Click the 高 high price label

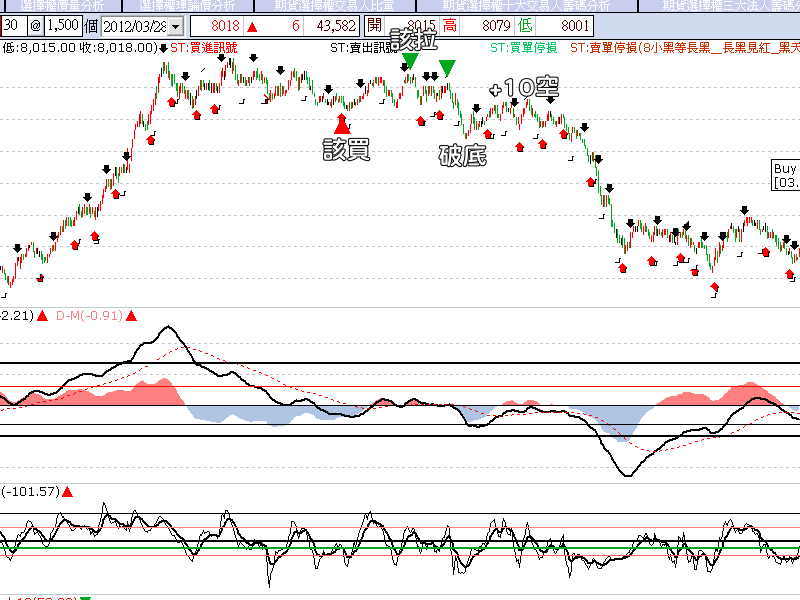449,26
